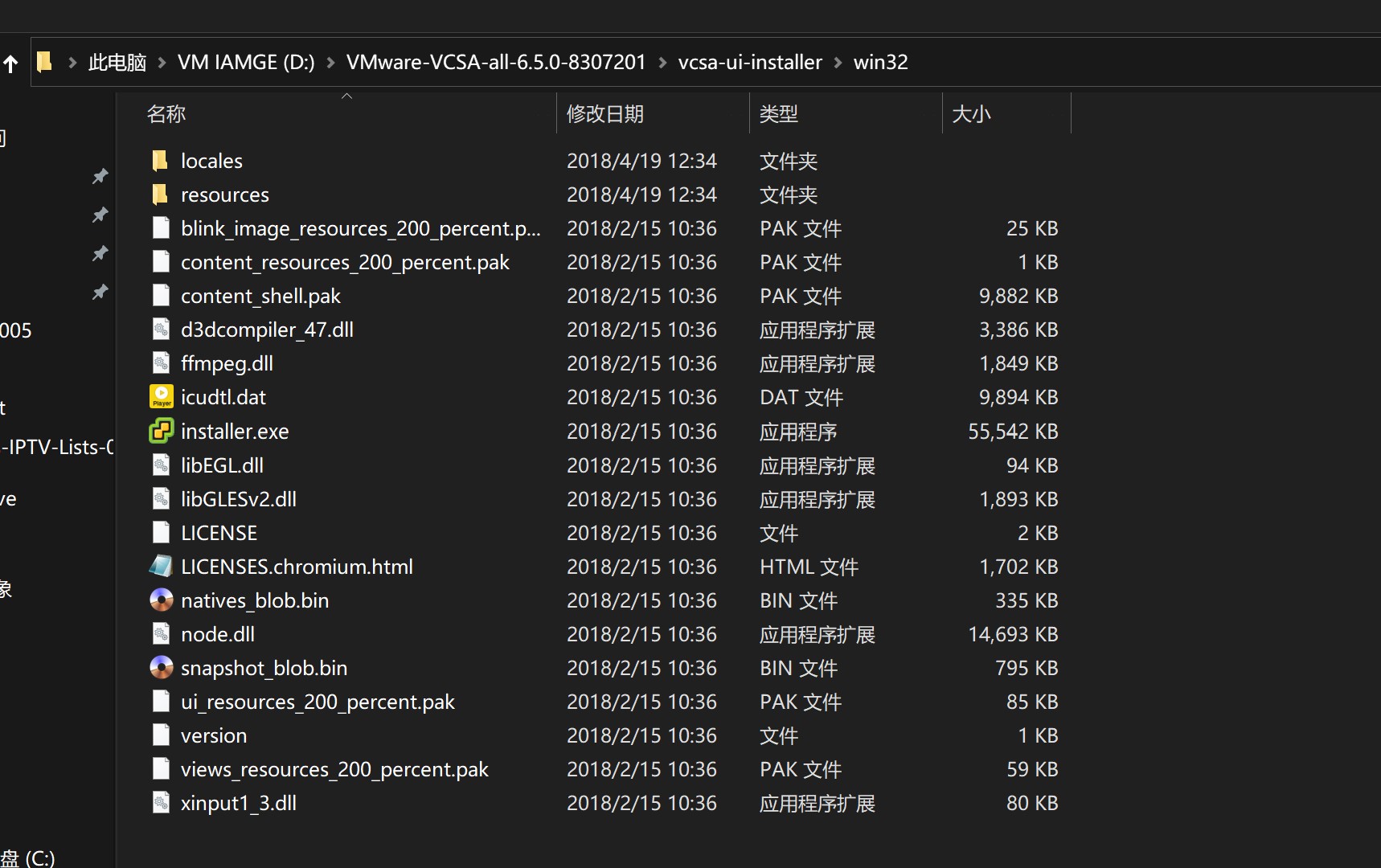
Task: Select the xinput1_3.dll file name
Action: click(x=239, y=803)
